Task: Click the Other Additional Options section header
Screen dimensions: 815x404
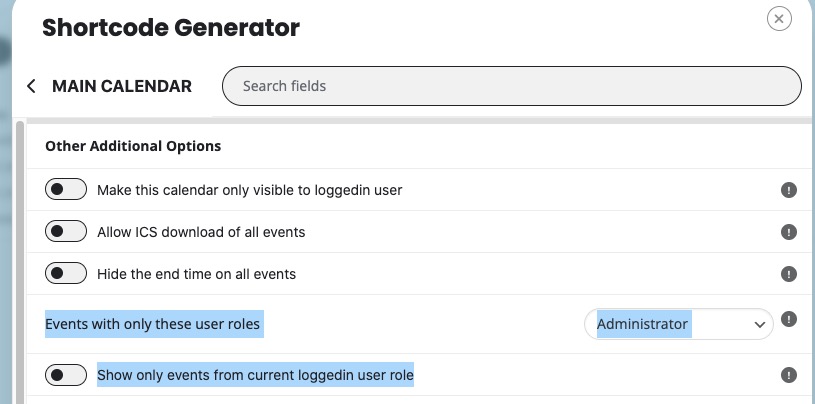Action: tap(133, 147)
